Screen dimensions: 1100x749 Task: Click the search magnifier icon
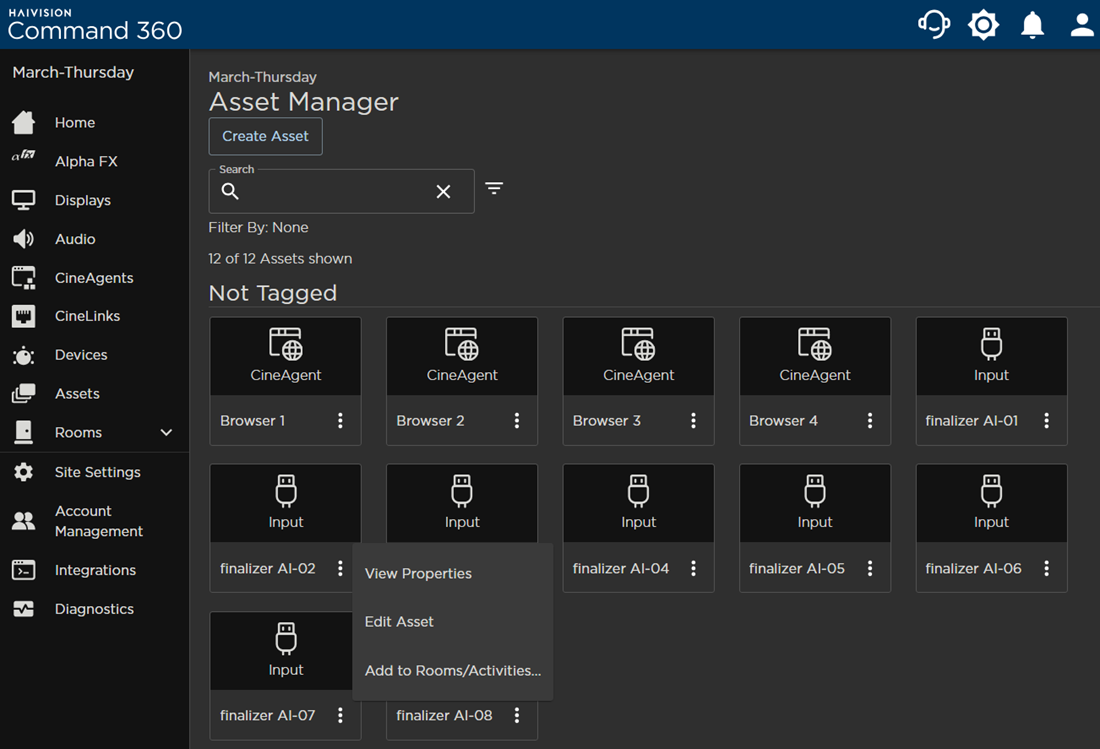pyautogui.click(x=230, y=191)
